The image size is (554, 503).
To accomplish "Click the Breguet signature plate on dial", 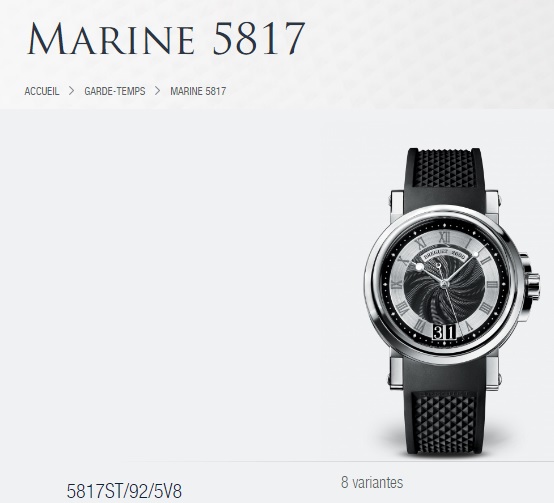I will tap(444, 254).
